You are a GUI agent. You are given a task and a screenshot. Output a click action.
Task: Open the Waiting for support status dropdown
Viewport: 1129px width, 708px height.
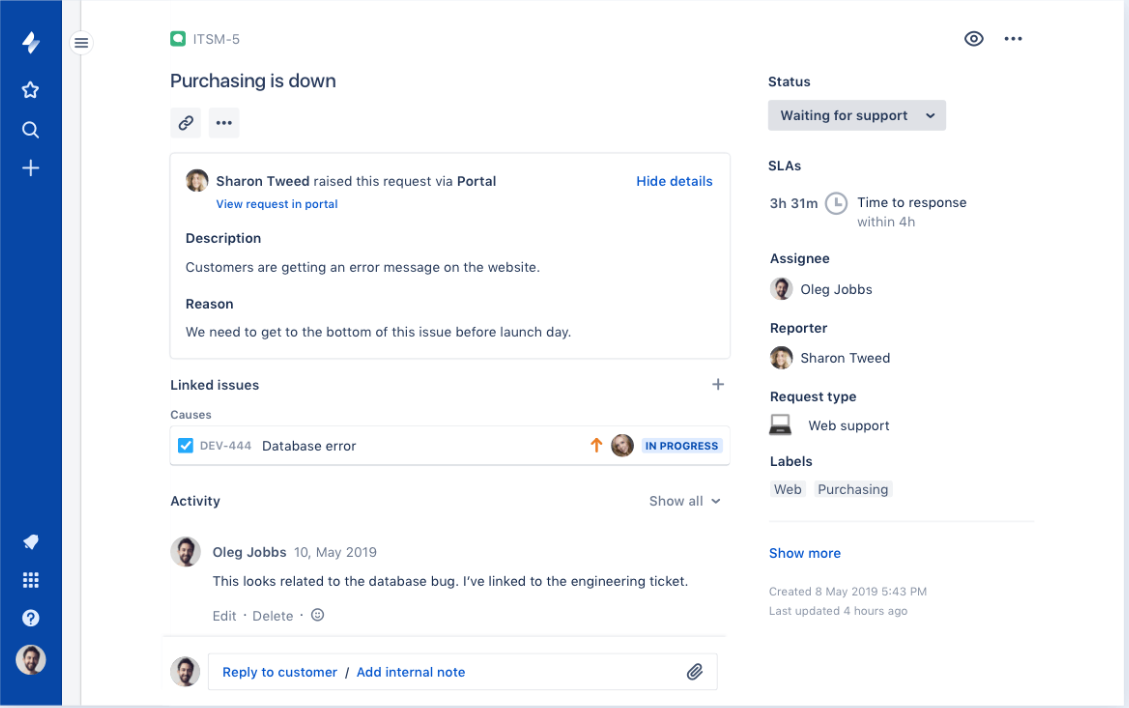856,115
